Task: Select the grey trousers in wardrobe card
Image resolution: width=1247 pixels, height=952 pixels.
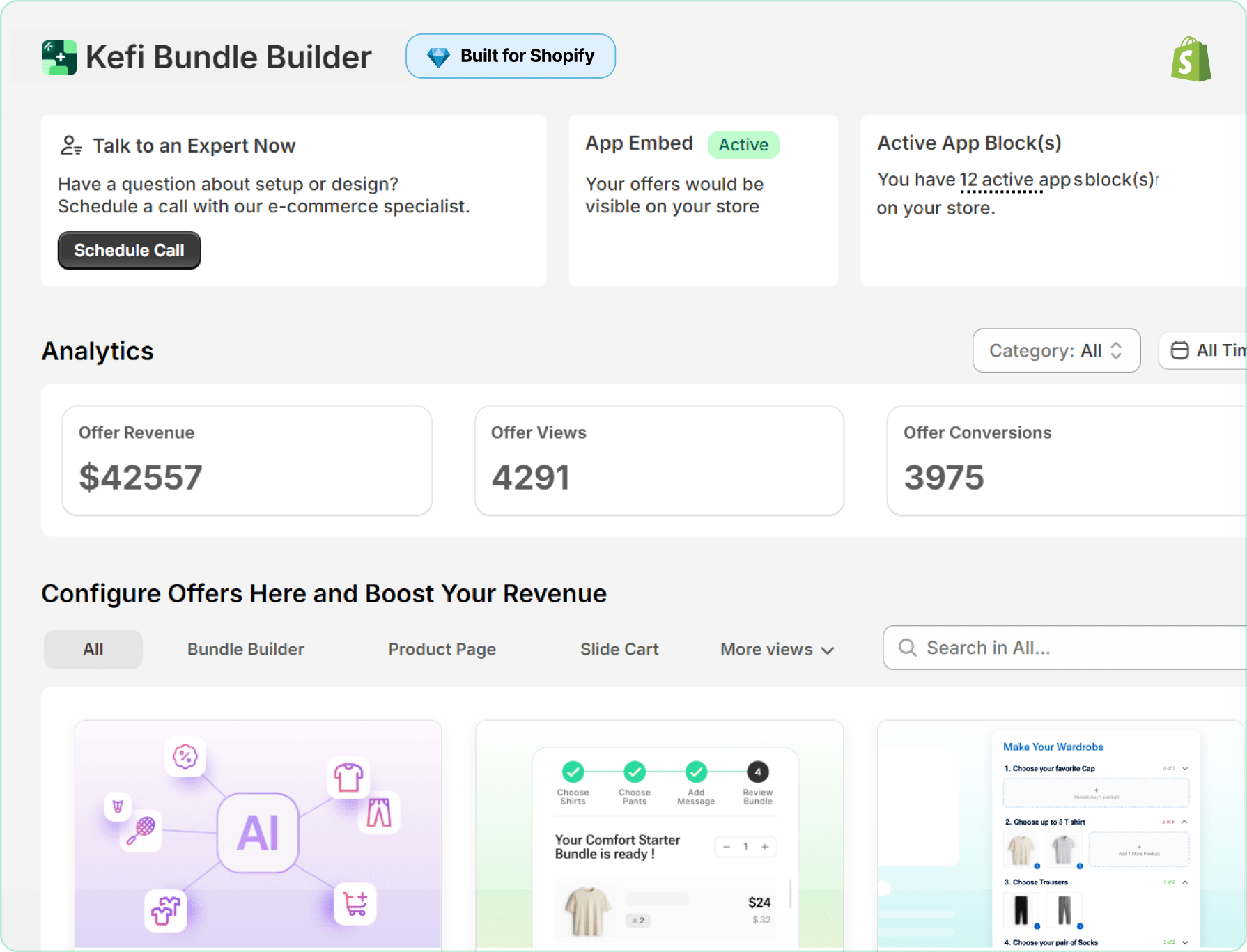Action: coord(1064,910)
